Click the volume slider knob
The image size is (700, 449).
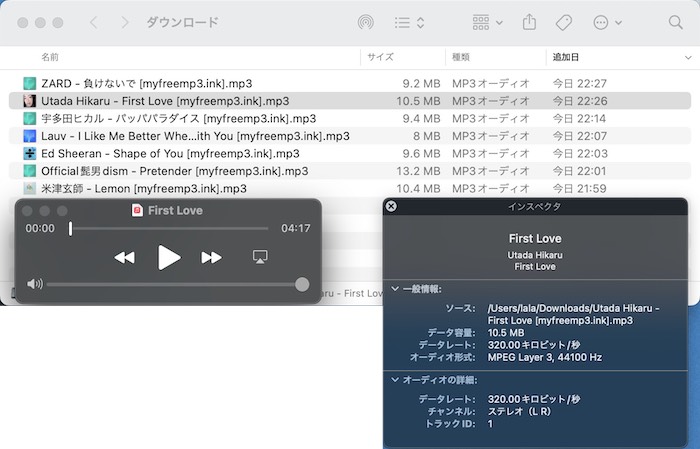point(302,284)
